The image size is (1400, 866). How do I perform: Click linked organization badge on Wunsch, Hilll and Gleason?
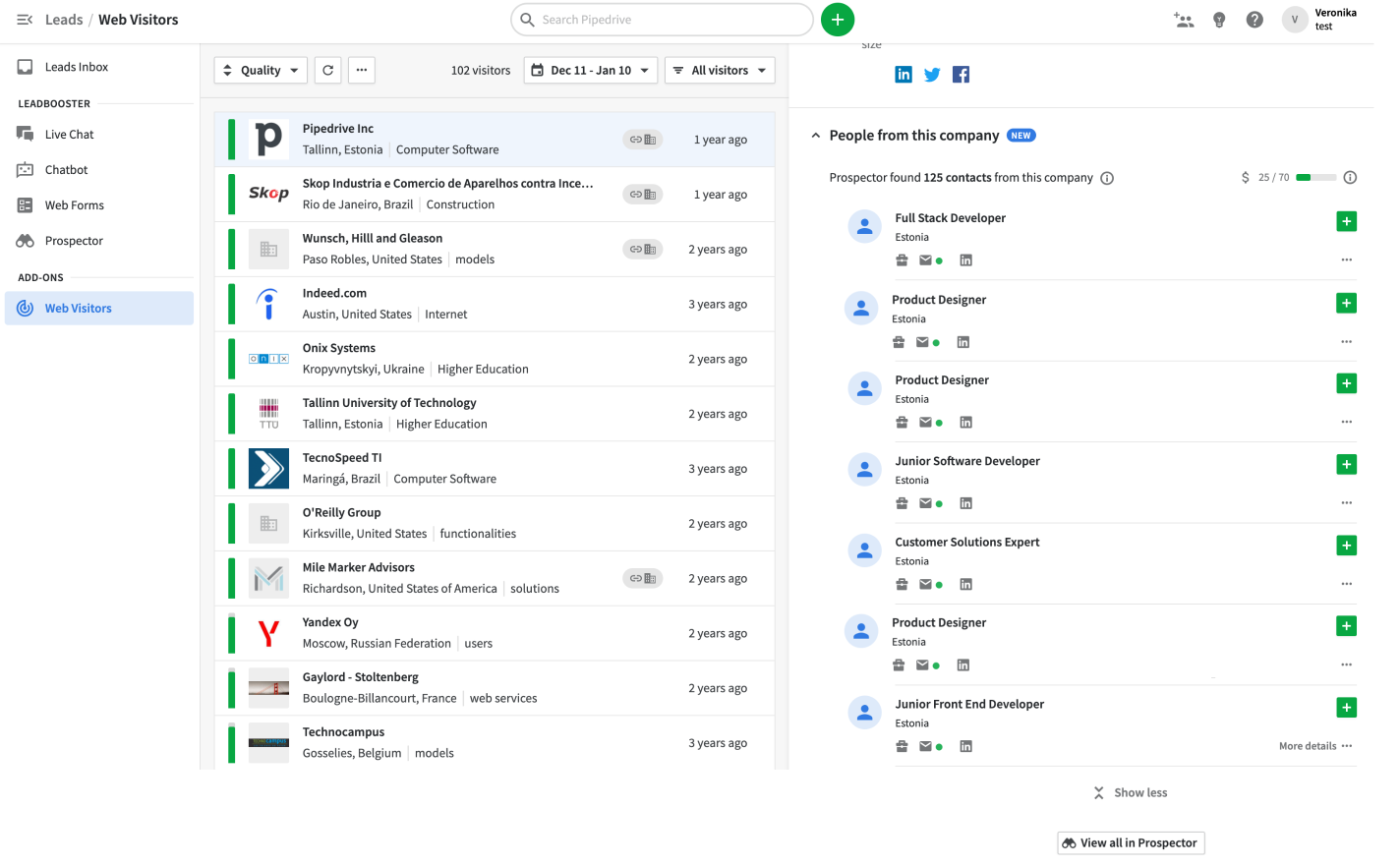point(643,250)
